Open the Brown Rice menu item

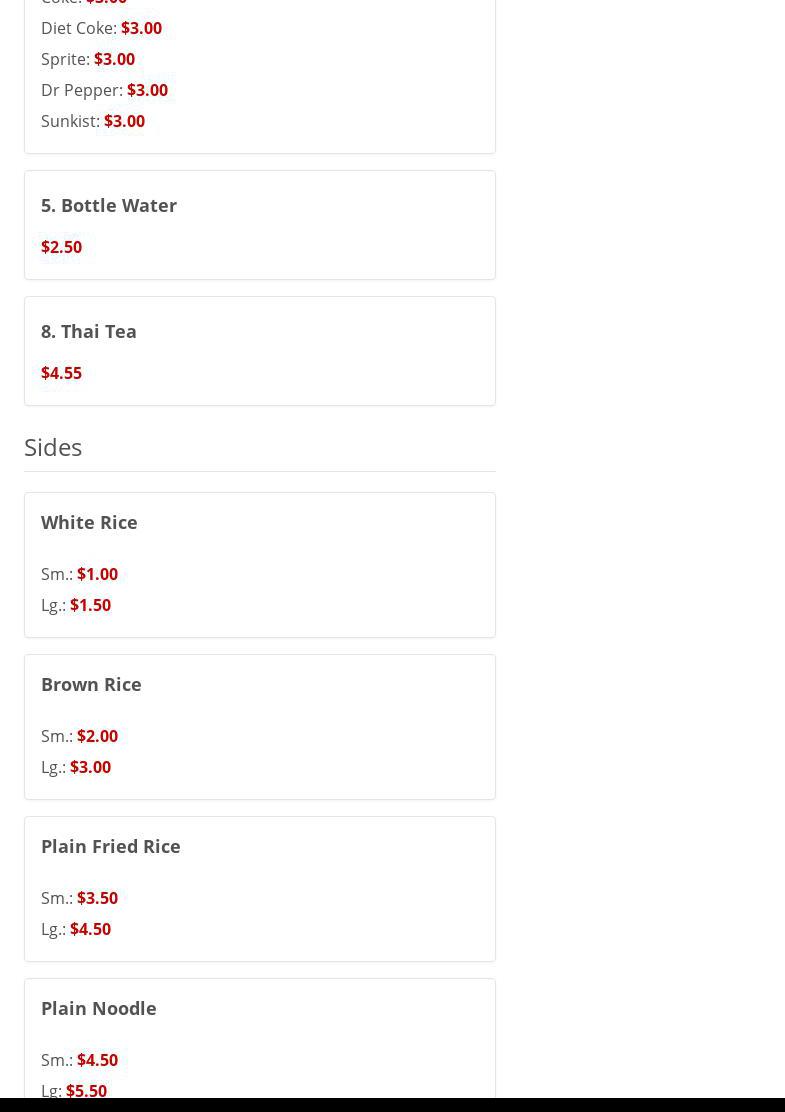point(91,684)
